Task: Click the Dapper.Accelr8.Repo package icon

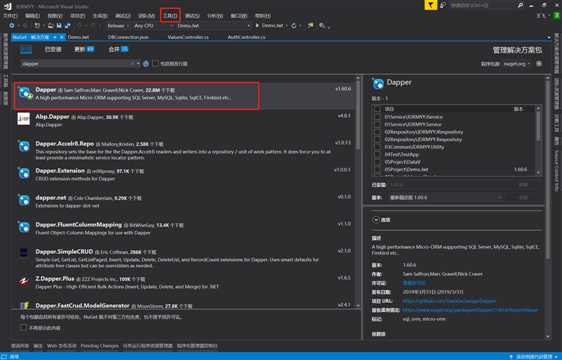Action: [x=24, y=146]
